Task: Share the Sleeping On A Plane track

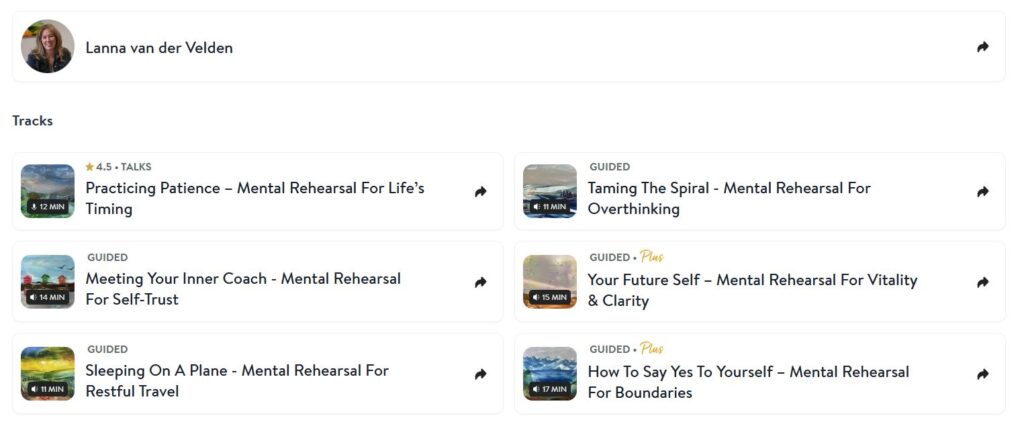Action: coord(480,375)
